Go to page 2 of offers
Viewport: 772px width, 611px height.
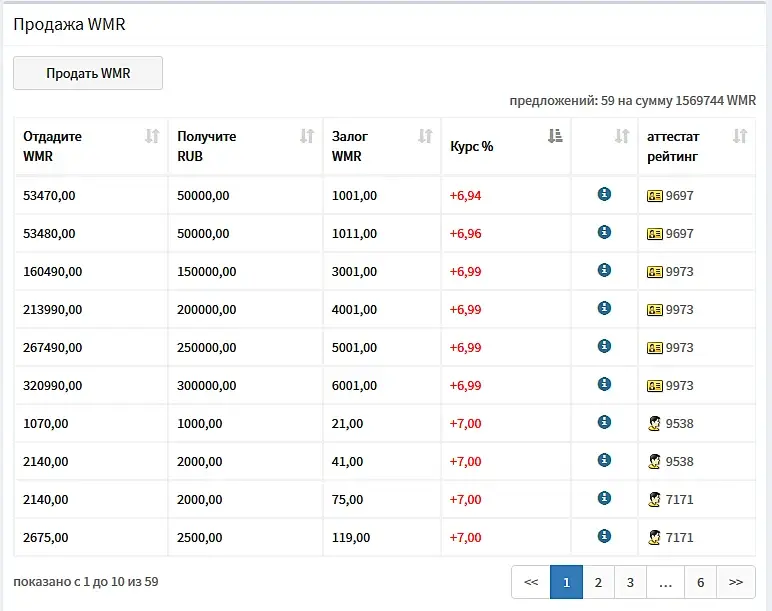[x=598, y=582]
